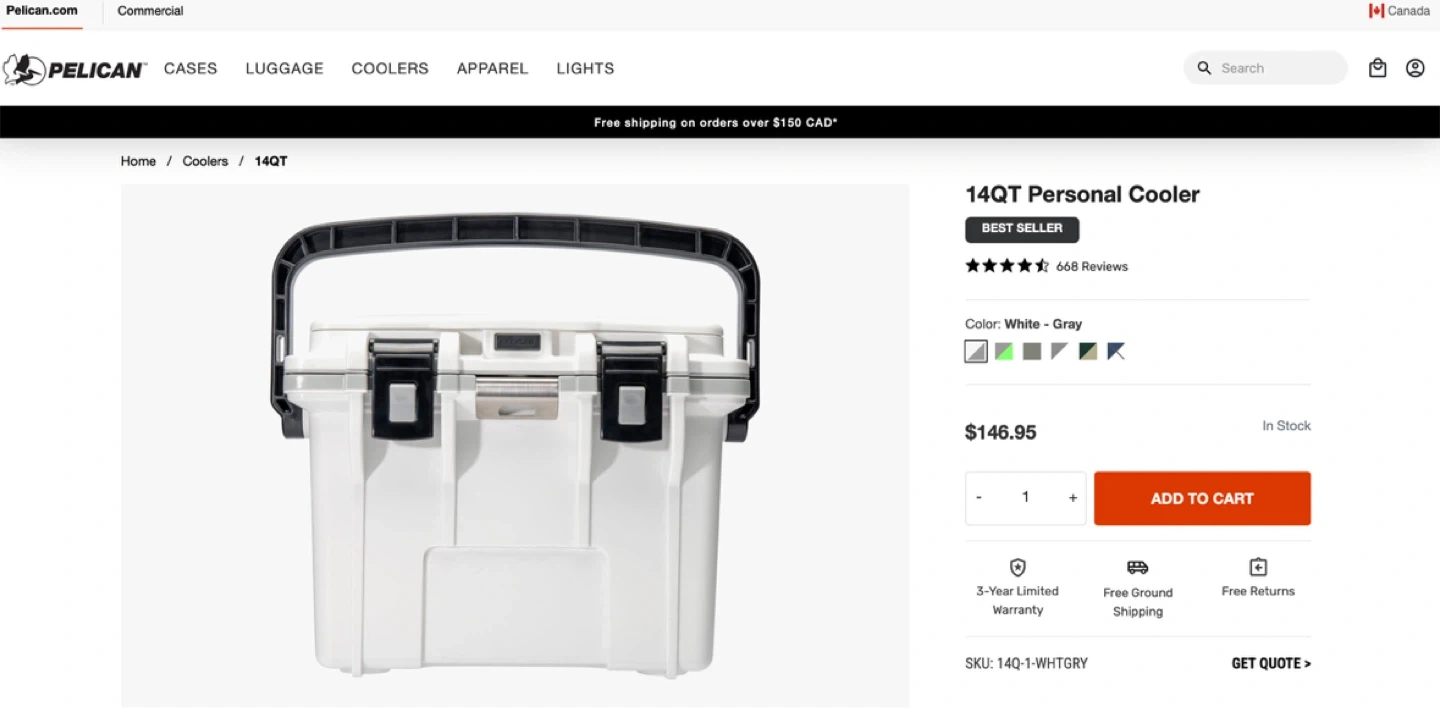Decrease quantity with the minus stepper
This screenshot has height=712, width=1440.
coord(979,498)
